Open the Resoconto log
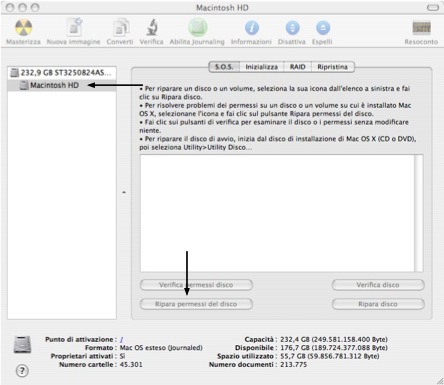 coord(421,28)
